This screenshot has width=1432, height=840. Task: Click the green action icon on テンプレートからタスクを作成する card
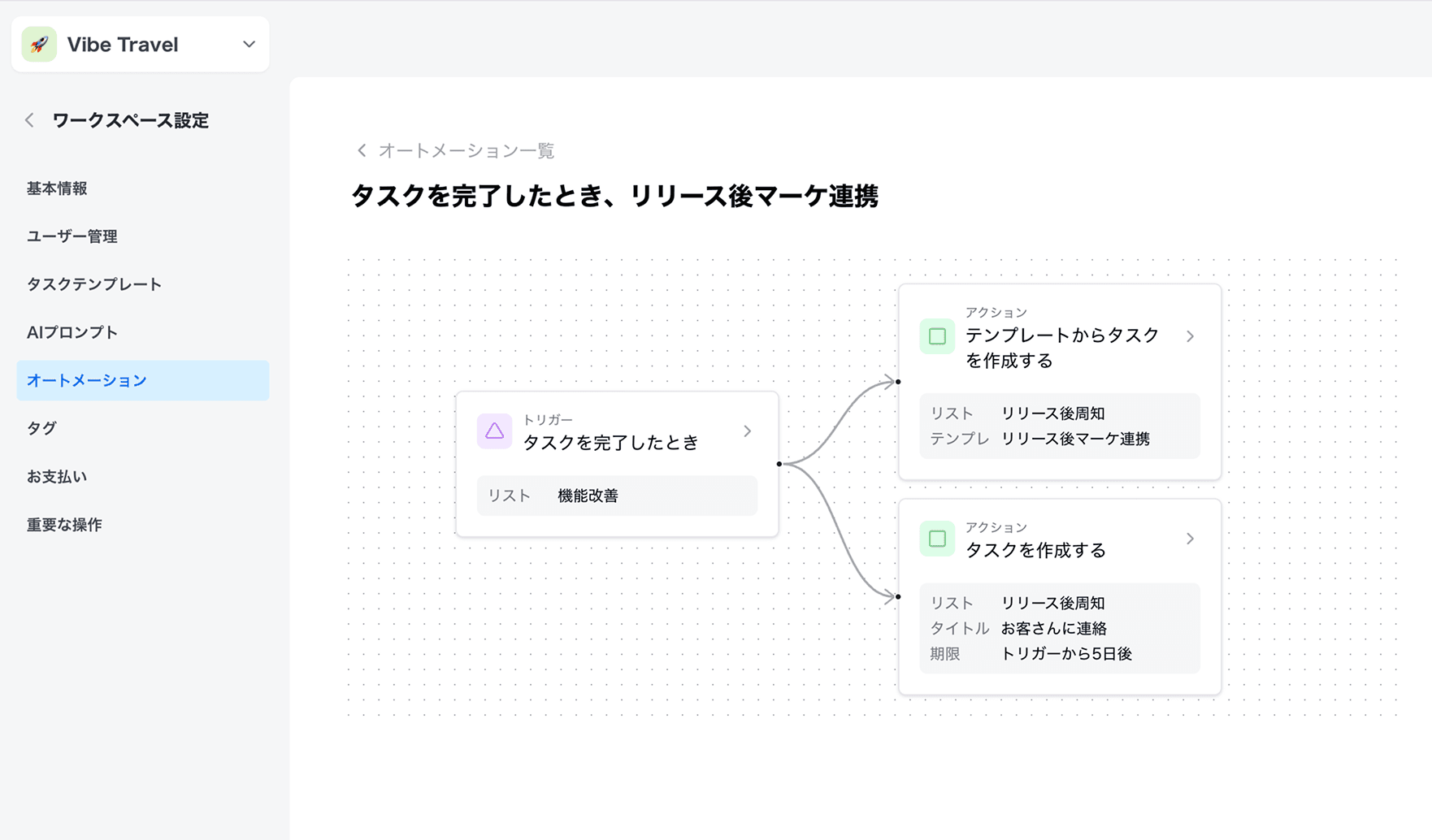[x=937, y=336]
